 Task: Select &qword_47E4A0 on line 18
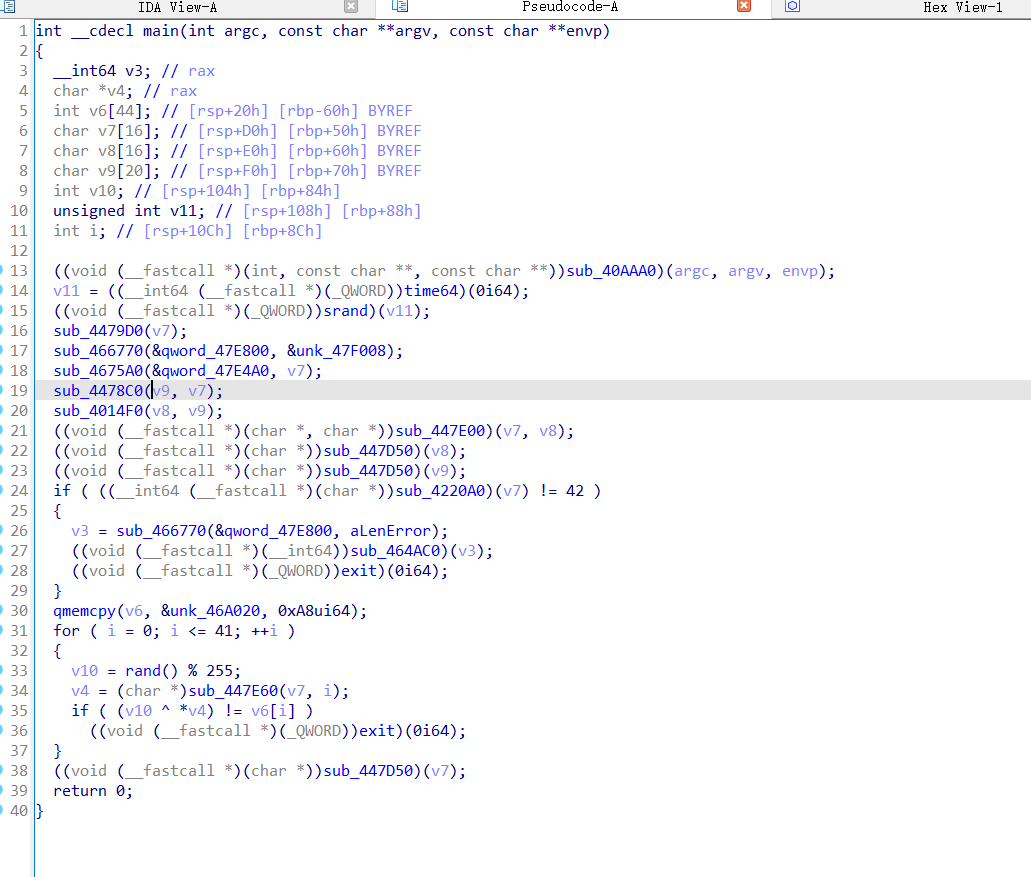coord(210,371)
